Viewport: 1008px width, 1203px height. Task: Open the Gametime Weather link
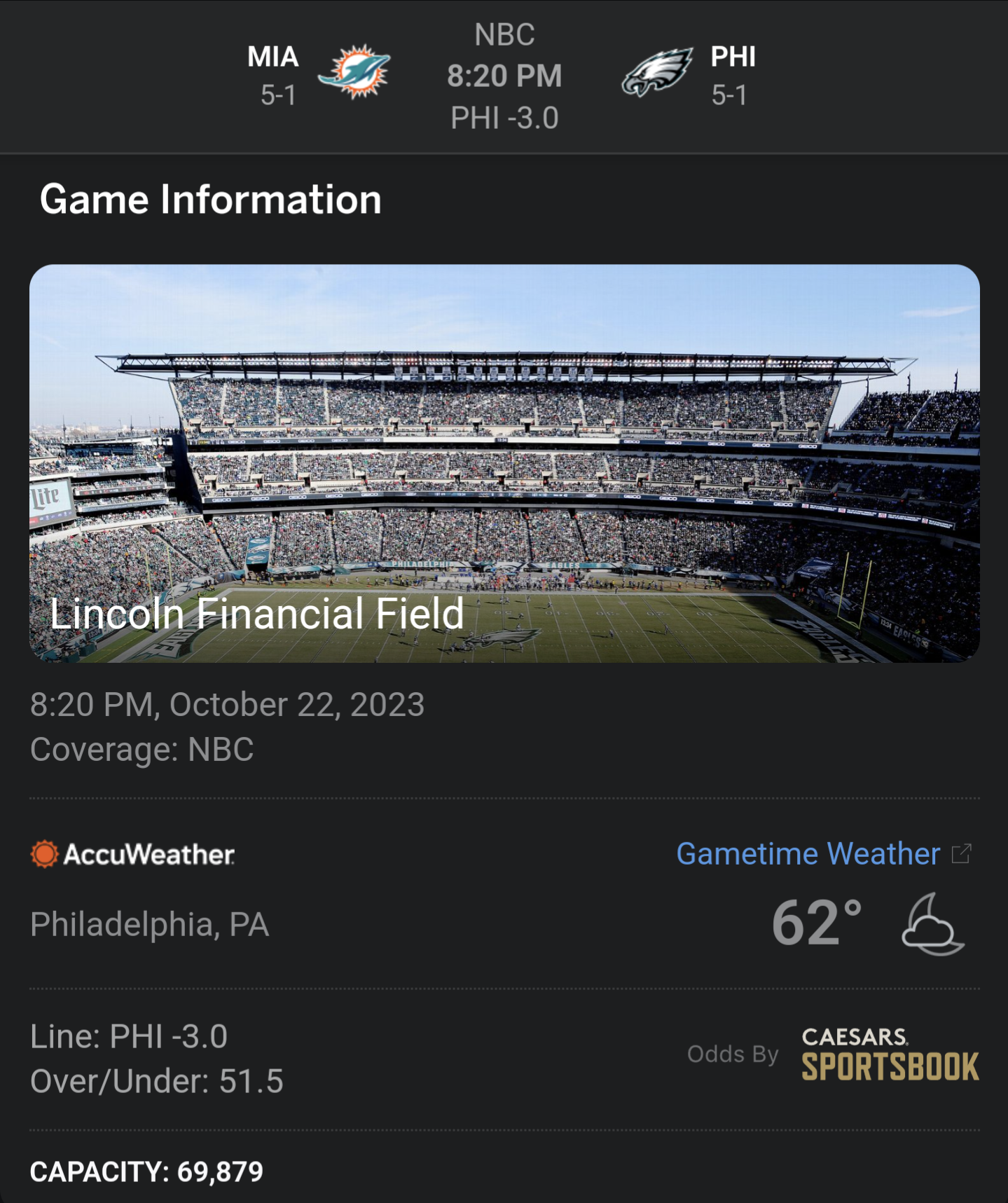point(808,854)
